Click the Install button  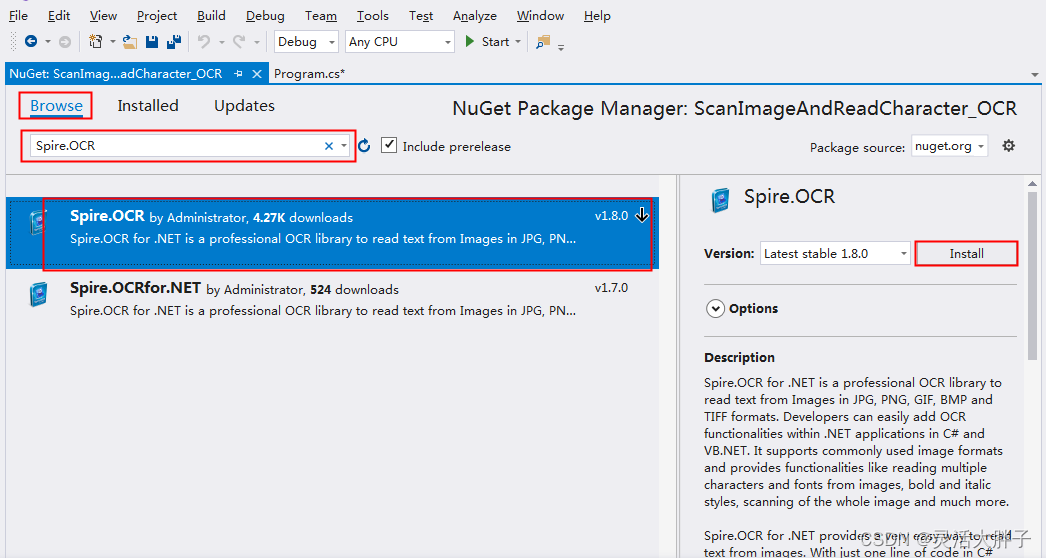coord(967,254)
